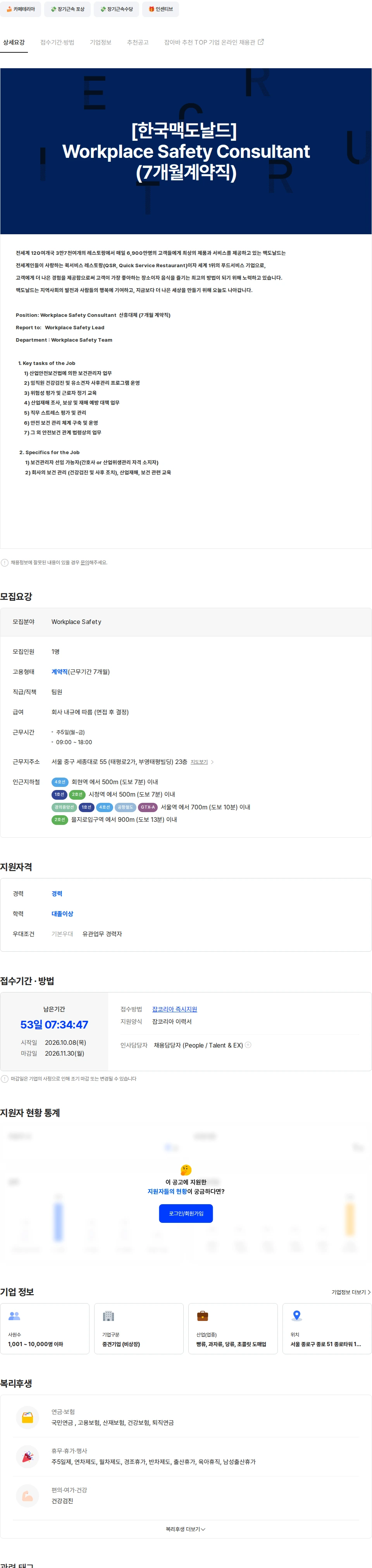Switch to the 추천공고 tab
This screenshot has height=1568, width=372.
coord(138,43)
